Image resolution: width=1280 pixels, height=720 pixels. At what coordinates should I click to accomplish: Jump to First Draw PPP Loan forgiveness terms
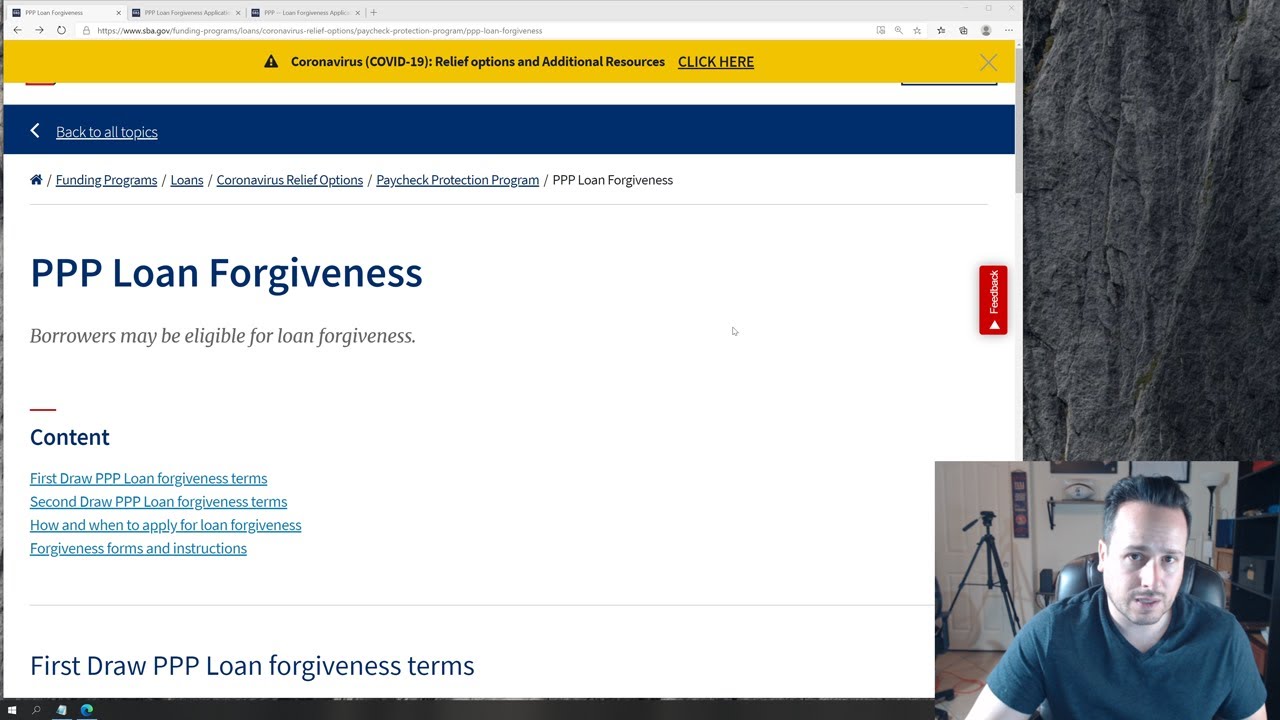click(x=148, y=478)
